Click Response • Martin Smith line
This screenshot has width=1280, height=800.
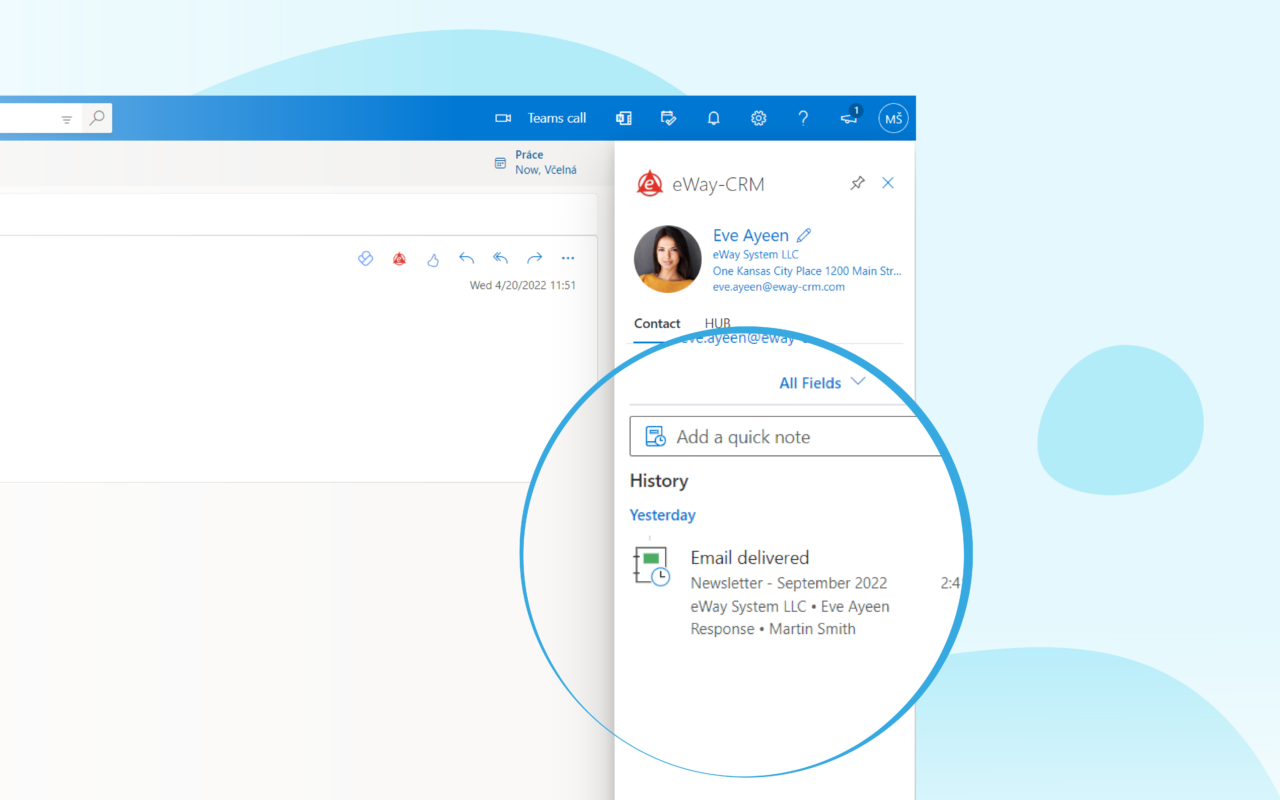point(773,629)
